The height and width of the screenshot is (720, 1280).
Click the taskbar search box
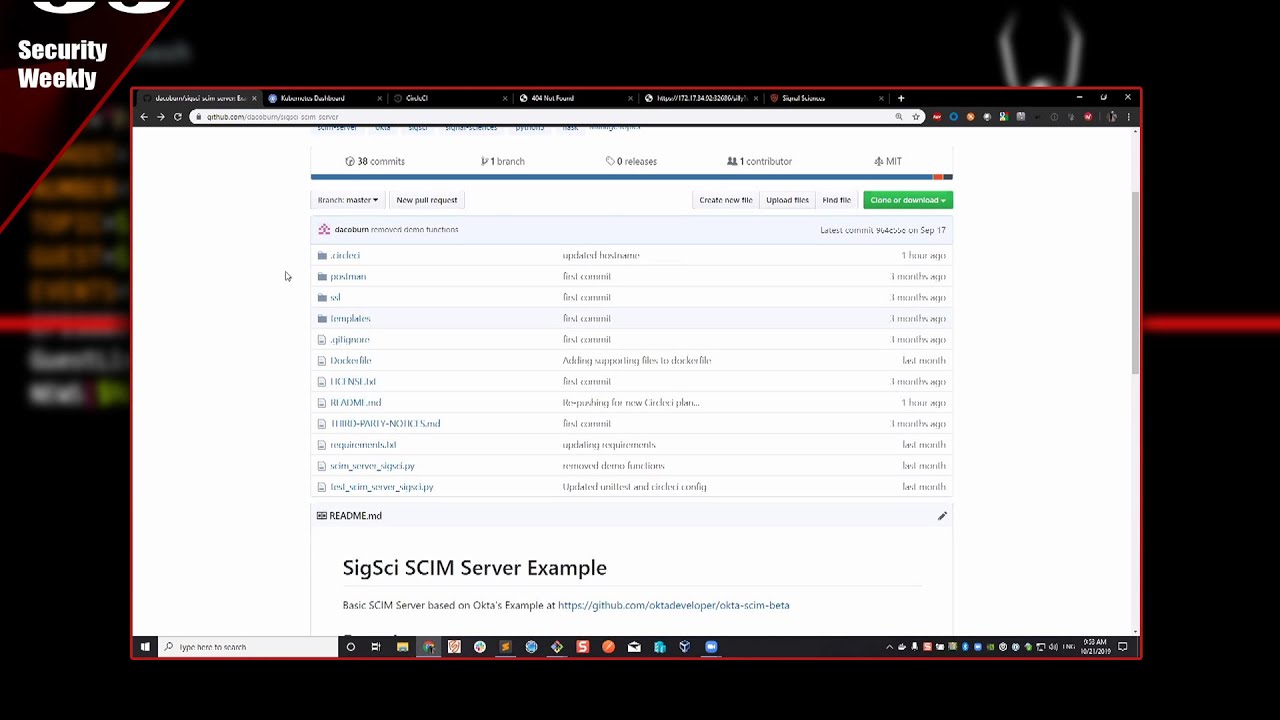[249, 647]
